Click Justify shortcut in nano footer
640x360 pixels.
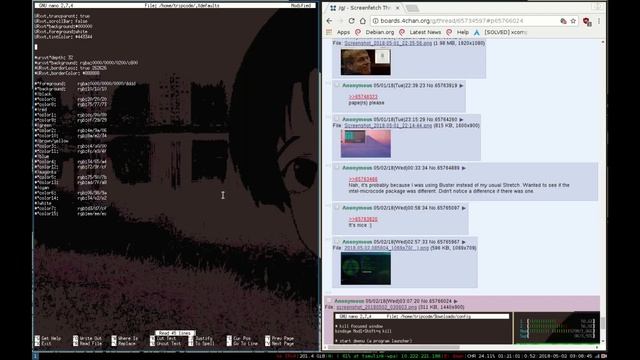click(x=200, y=338)
